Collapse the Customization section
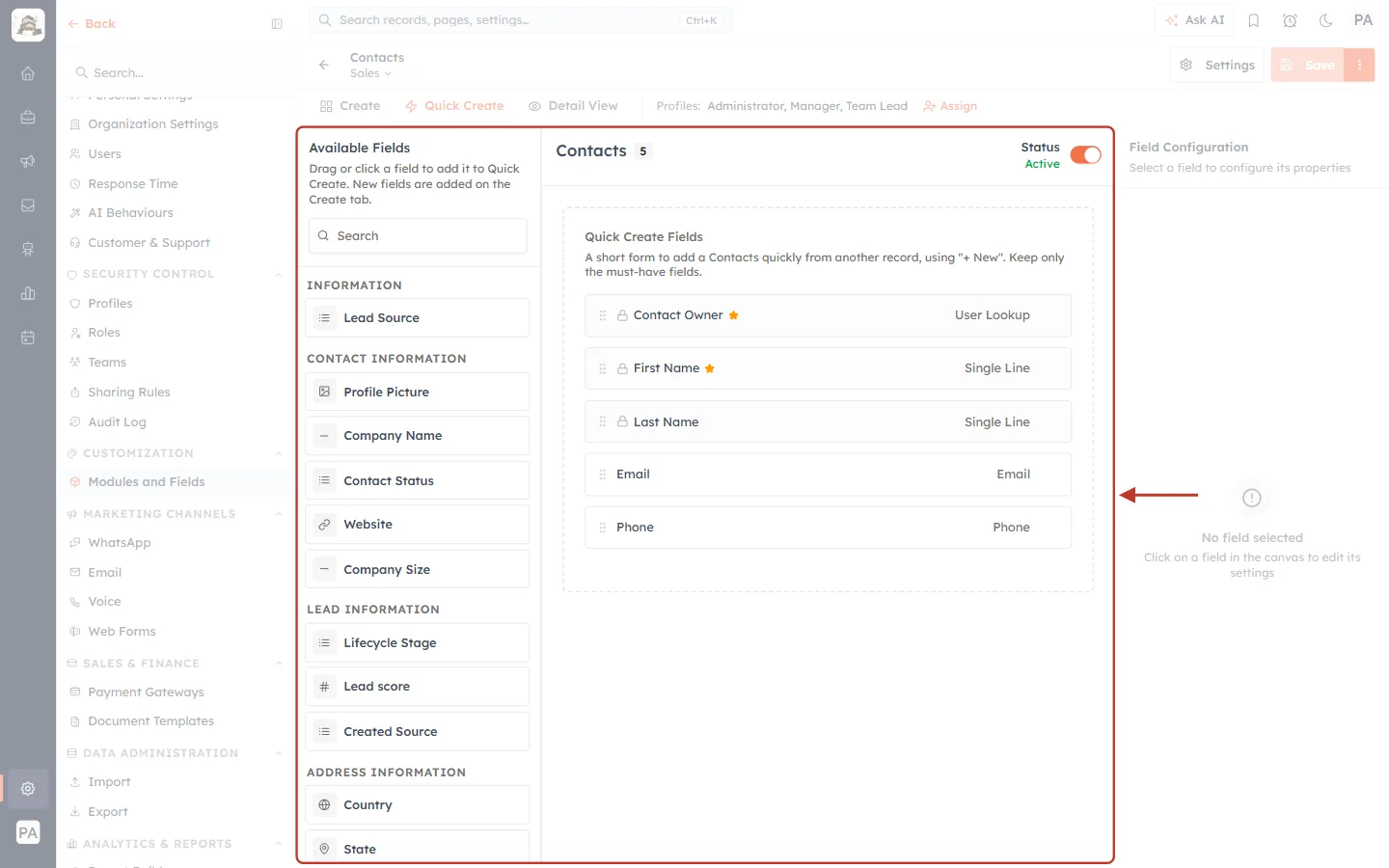 [x=279, y=453]
